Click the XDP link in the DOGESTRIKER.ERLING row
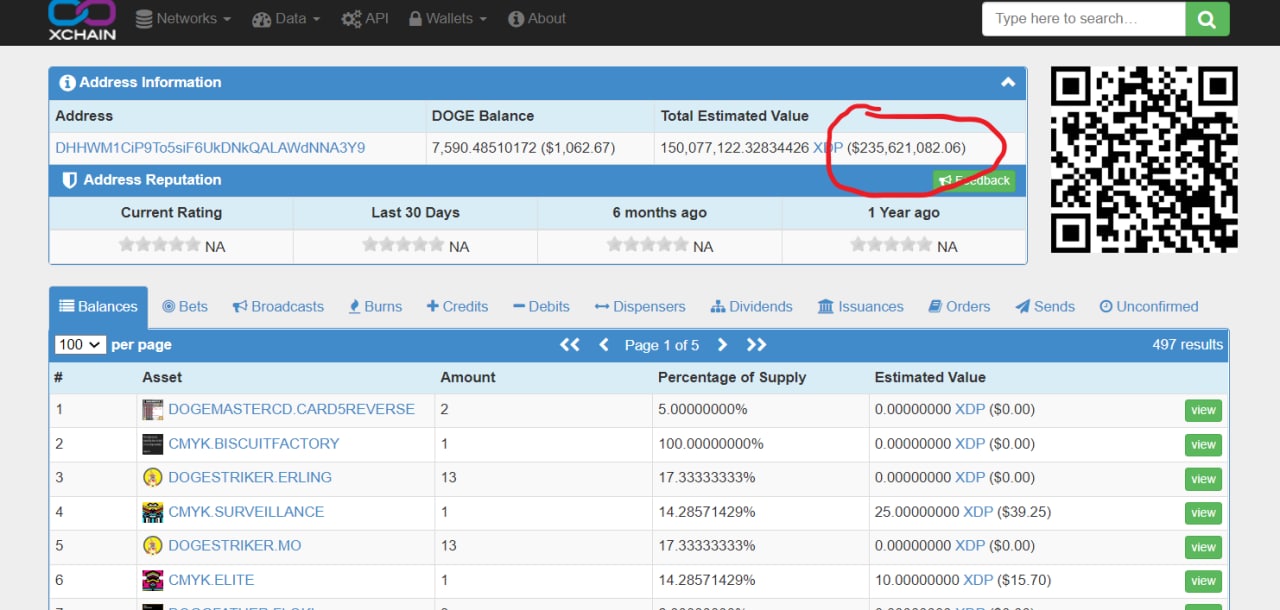The width and height of the screenshot is (1280, 610). coord(970,477)
